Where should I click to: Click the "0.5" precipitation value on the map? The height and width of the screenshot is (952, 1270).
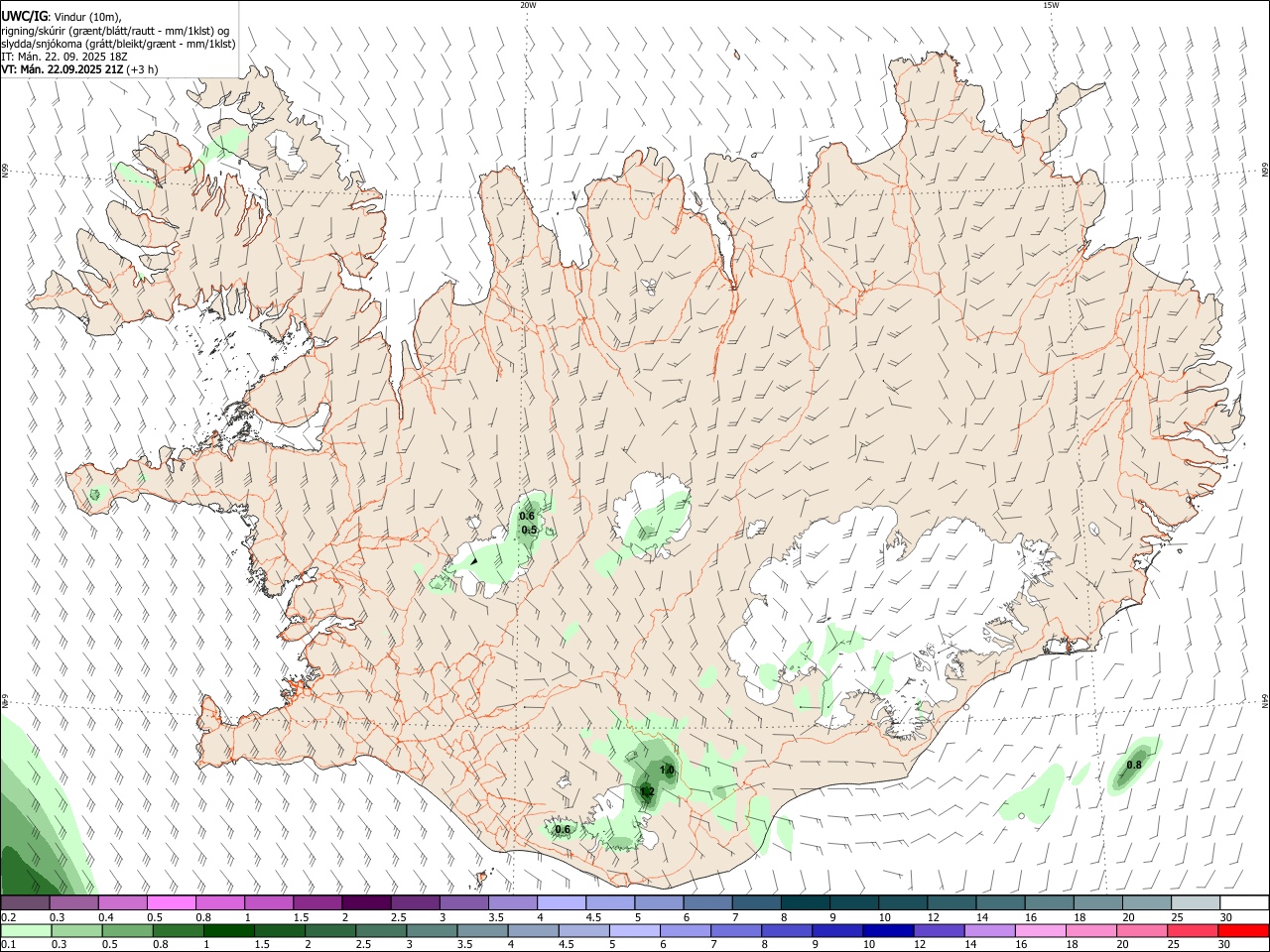[529, 531]
